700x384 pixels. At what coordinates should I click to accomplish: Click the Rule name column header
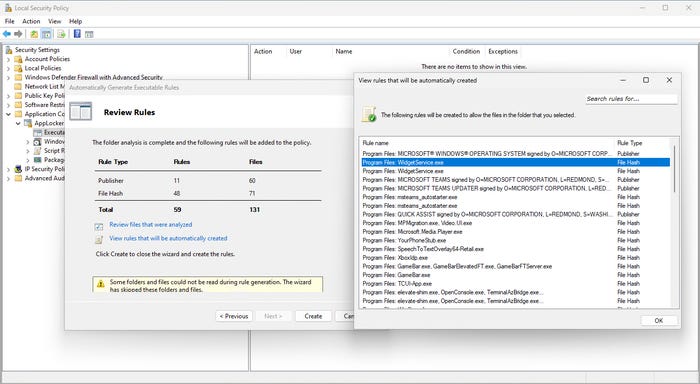488,143
